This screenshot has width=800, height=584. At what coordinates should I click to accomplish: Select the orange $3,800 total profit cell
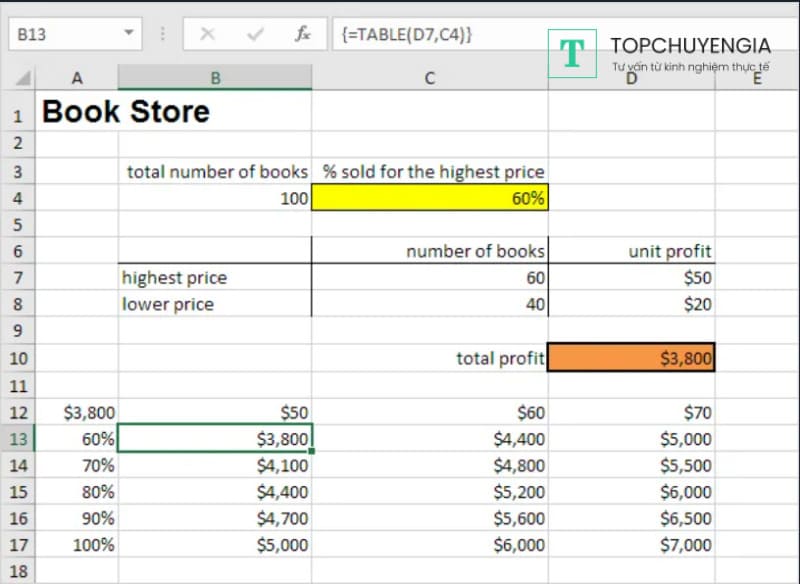631,358
